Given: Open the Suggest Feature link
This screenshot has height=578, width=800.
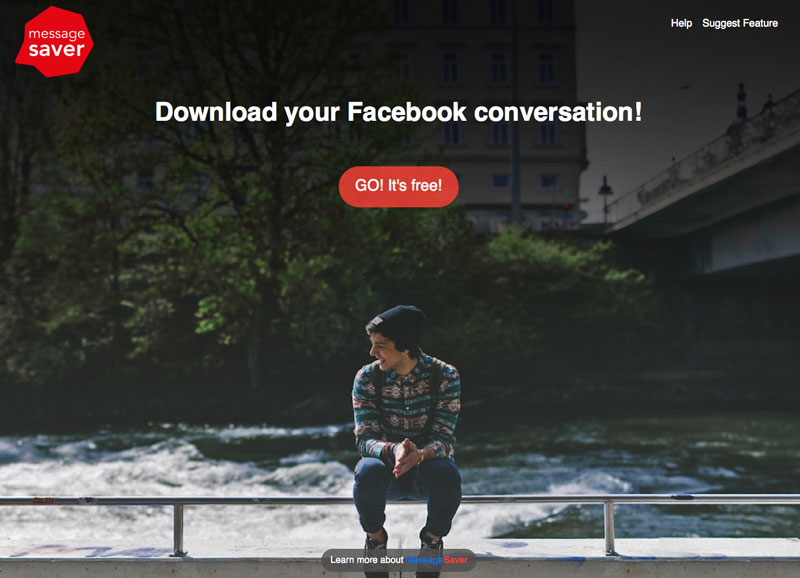Looking at the screenshot, I should pos(740,23).
